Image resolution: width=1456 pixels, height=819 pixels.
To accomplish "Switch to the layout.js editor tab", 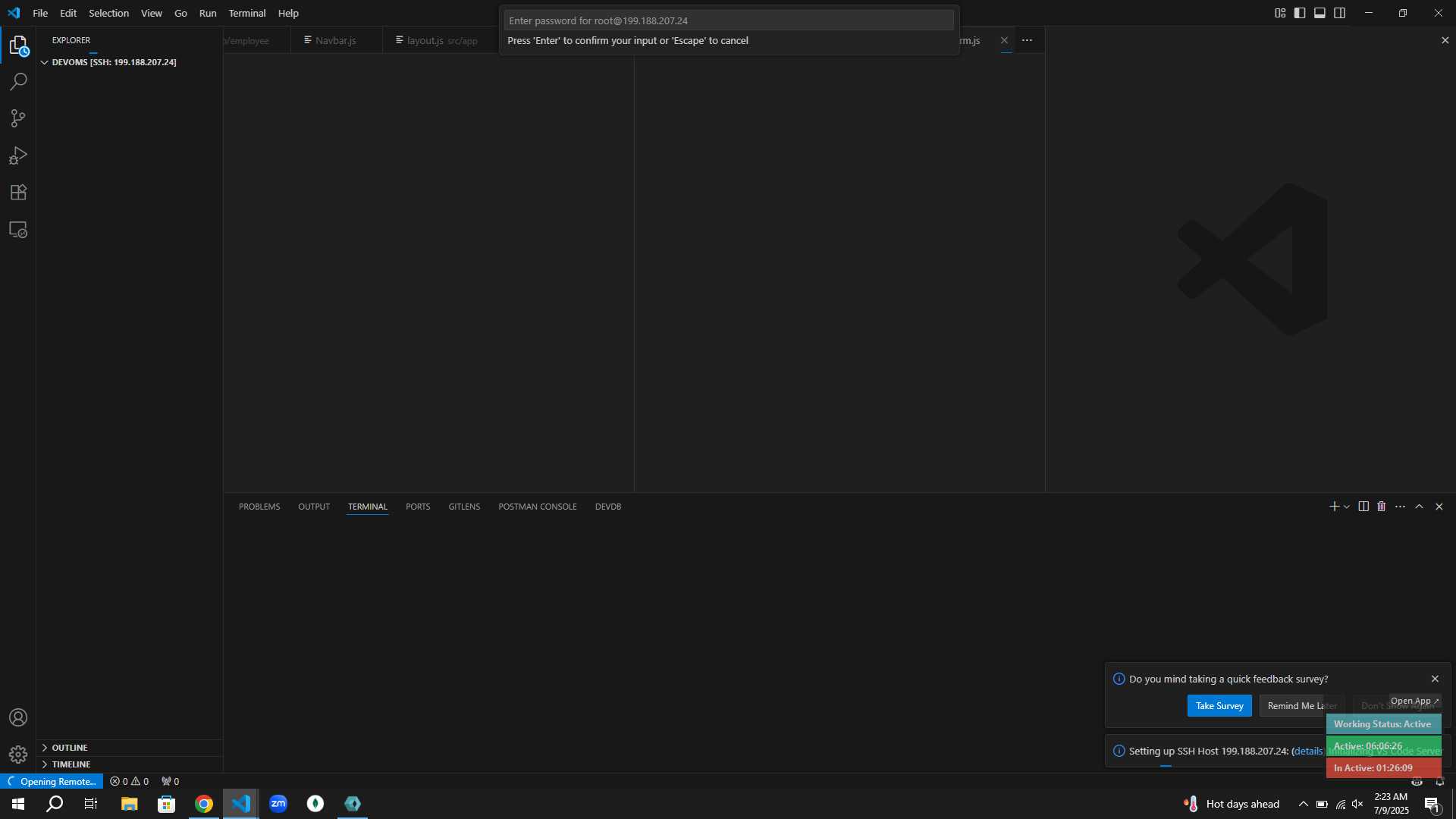I will pos(441,40).
